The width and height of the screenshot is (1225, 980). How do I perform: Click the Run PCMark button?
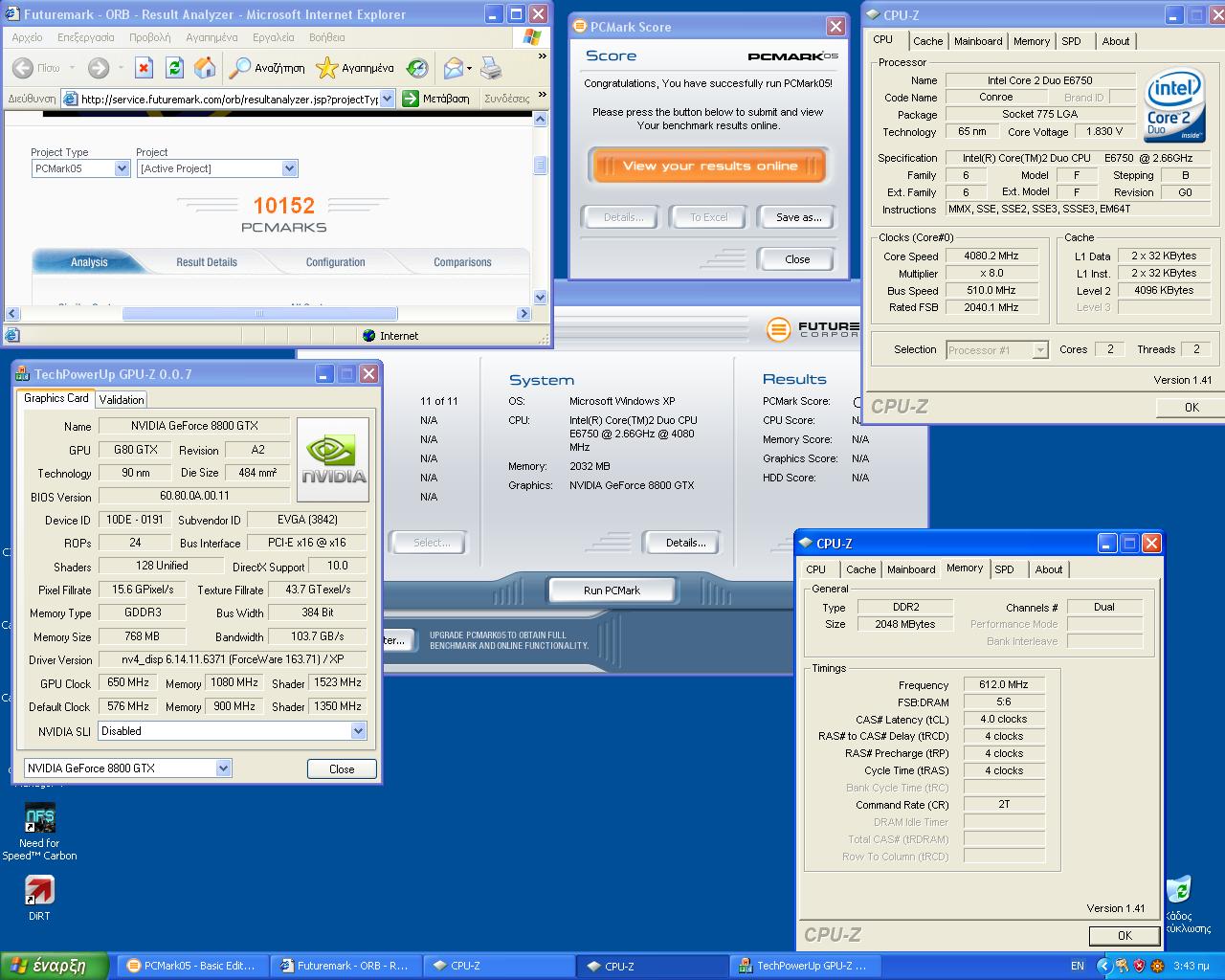[612, 590]
